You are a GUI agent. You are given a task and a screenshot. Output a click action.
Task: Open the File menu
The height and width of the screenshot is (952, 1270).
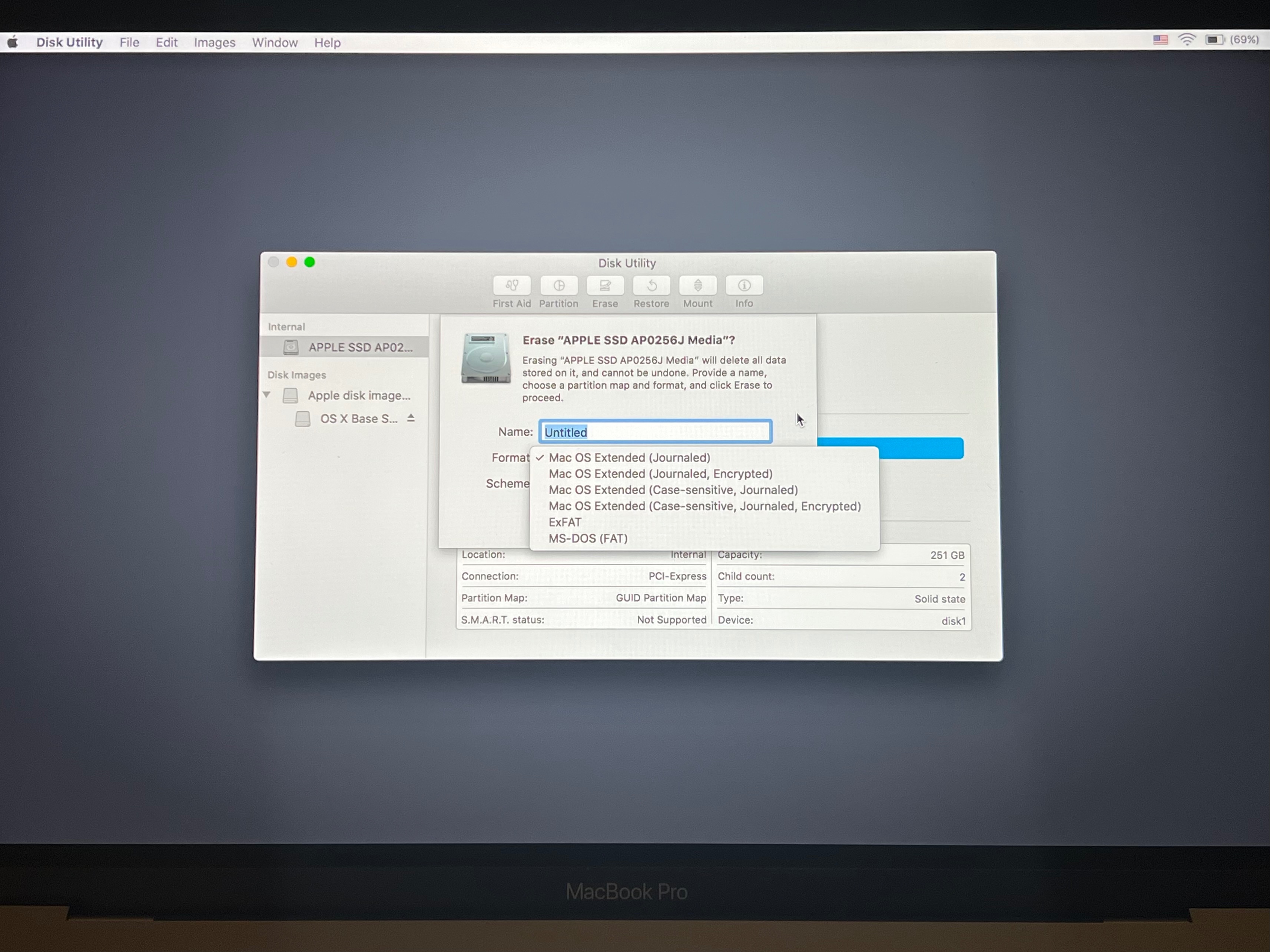[129, 43]
